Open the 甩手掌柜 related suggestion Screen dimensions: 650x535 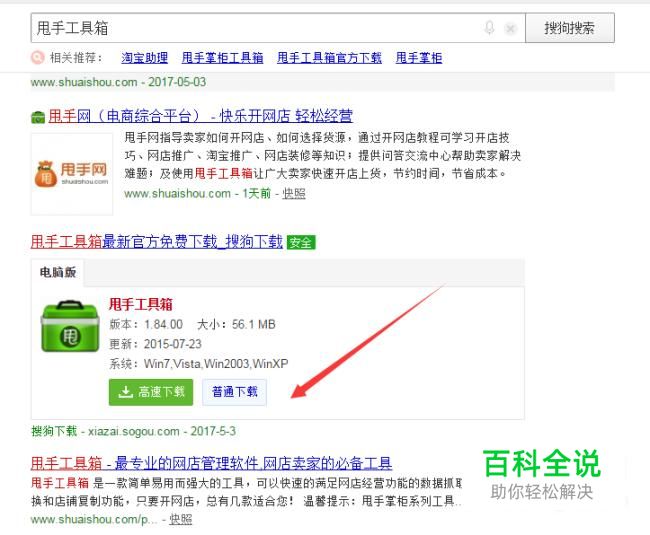(x=419, y=58)
